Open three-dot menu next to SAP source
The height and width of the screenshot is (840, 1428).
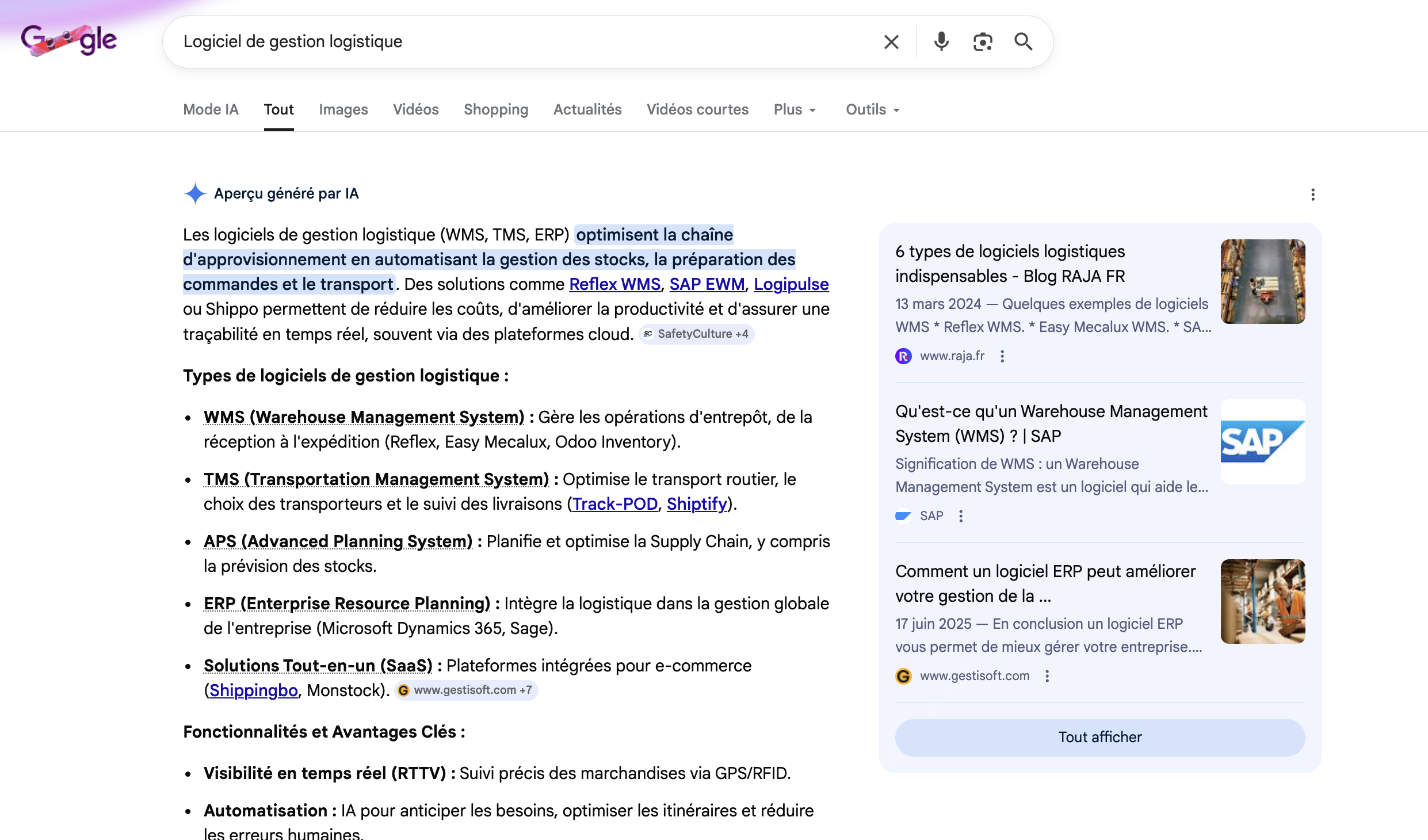click(961, 516)
